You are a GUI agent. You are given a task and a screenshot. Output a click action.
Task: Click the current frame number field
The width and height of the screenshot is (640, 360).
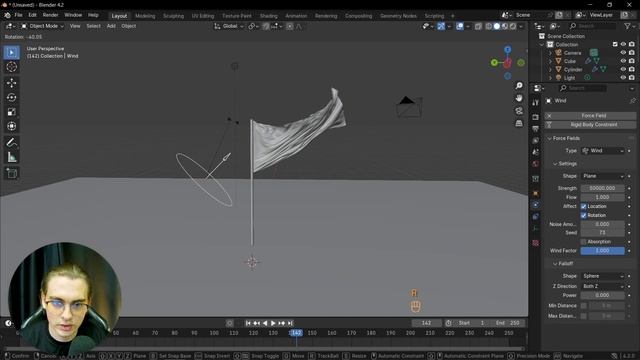(426, 323)
